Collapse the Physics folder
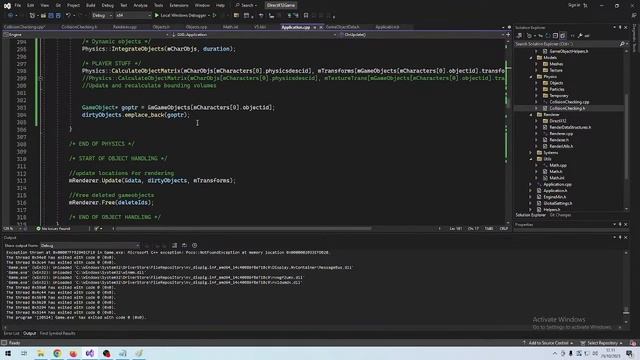The image size is (640, 360). pyautogui.click(x=531, y=77)
